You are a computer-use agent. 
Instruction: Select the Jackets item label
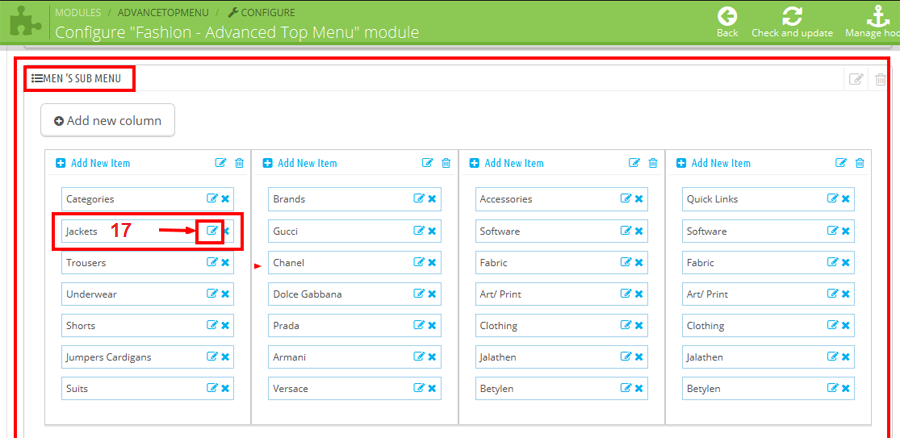pos(82,231)
